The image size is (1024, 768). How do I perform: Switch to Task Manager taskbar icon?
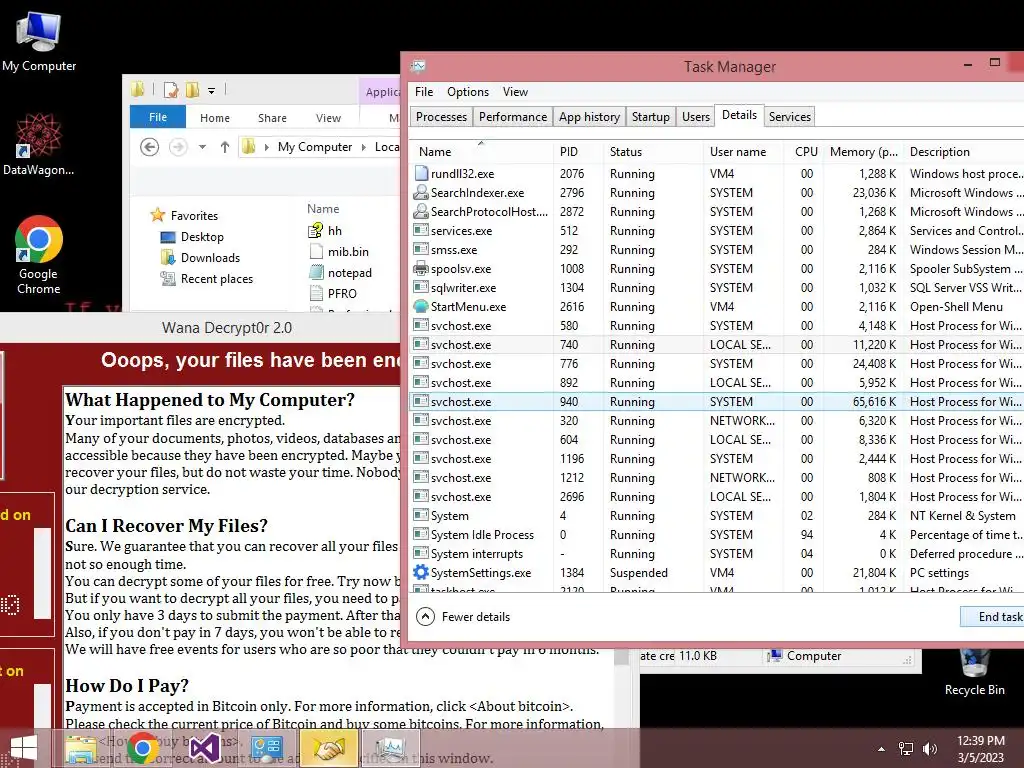pyautogui.click(x=390, y=748)
